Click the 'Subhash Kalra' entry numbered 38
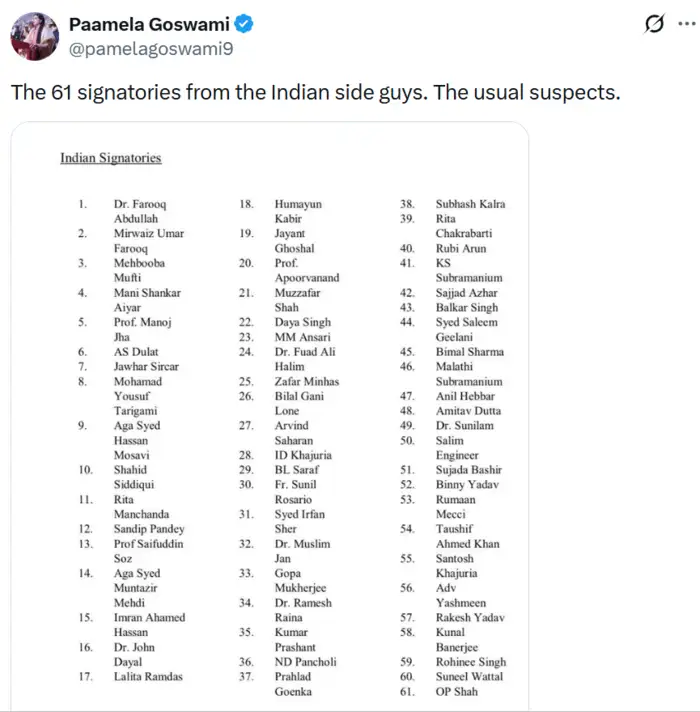Screen dimensions: 700x712 (470, 204)
